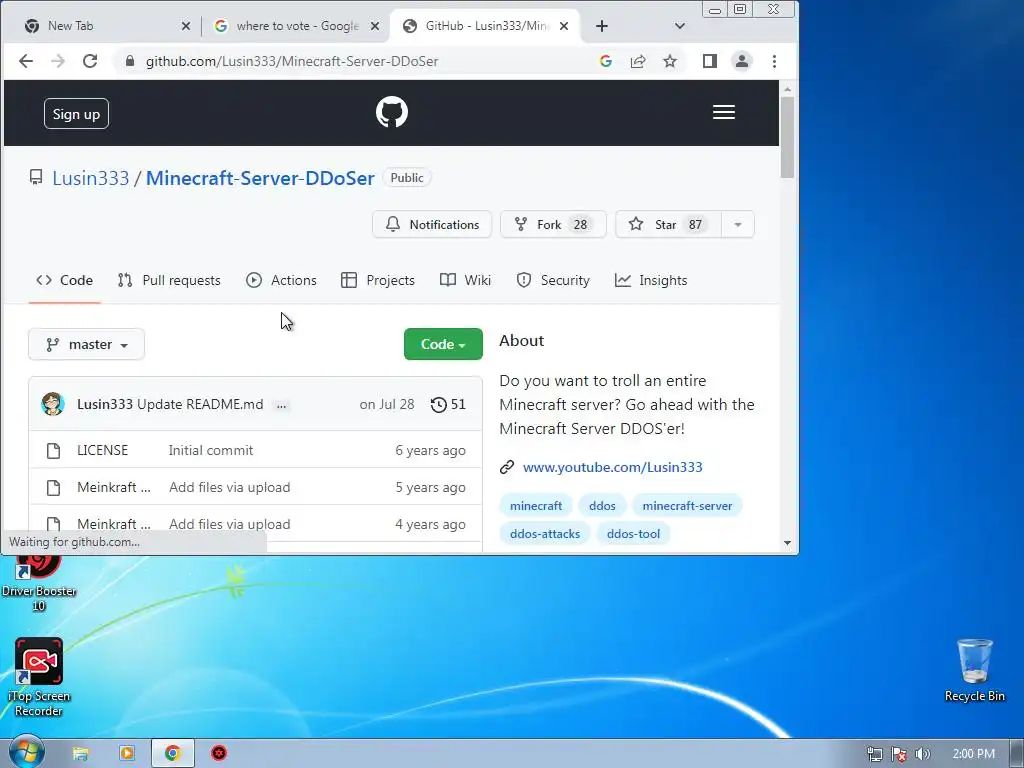Open the Projects tab
The height and width of the screenshot is (768, 1024).
click(378, 280)
